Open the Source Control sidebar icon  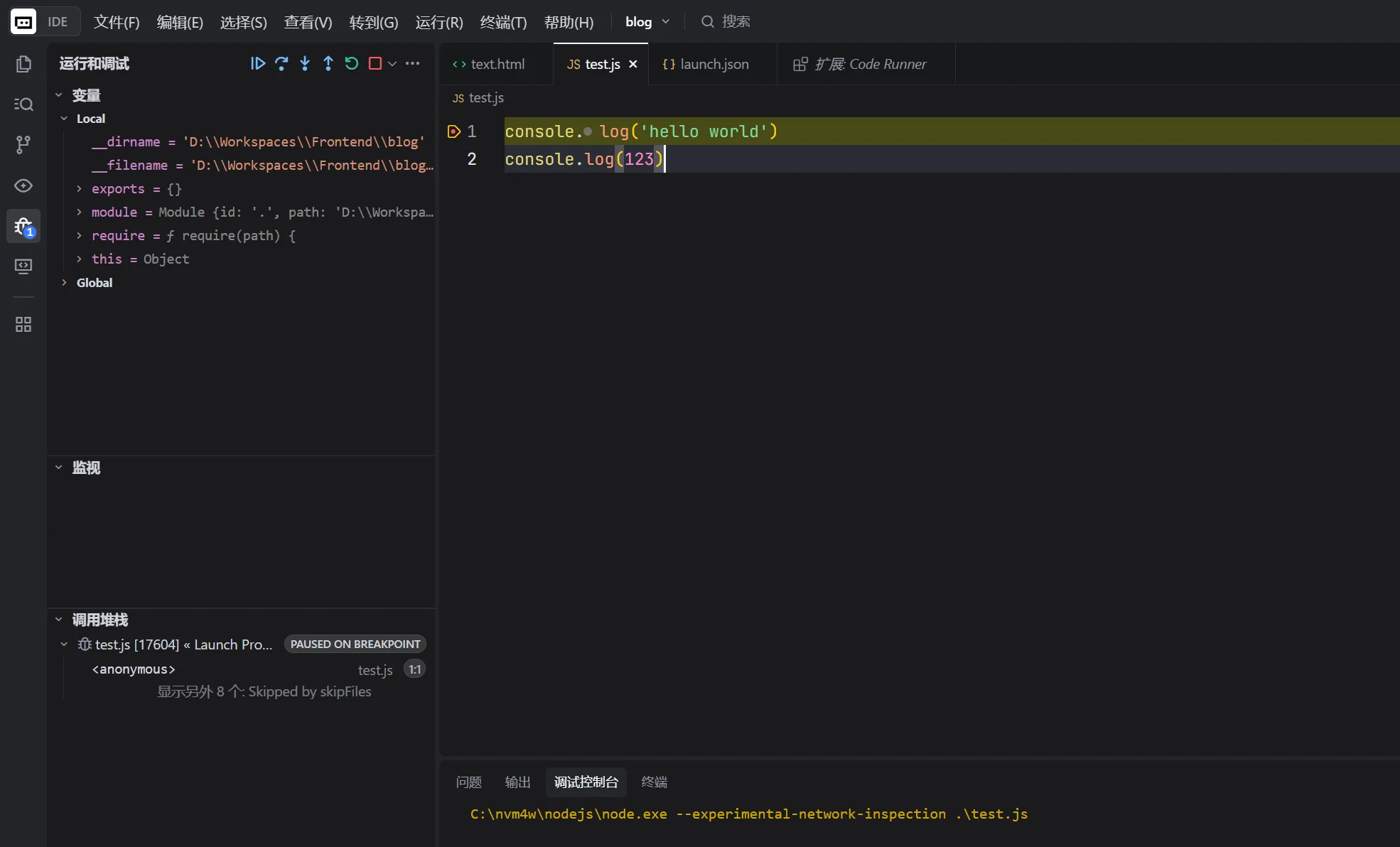click(23, 145)
